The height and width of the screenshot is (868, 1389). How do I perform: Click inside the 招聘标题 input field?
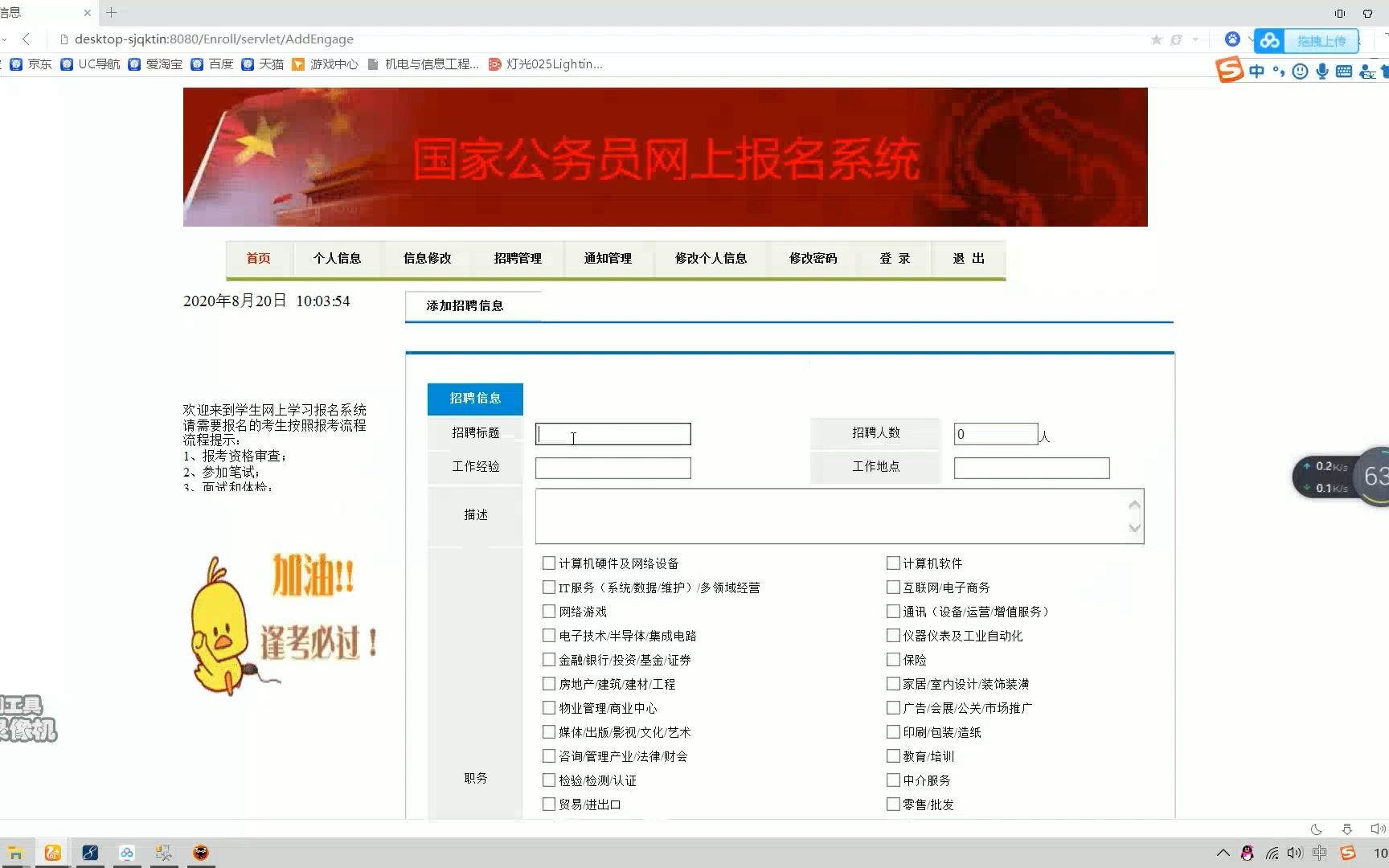tap(613, 434)
